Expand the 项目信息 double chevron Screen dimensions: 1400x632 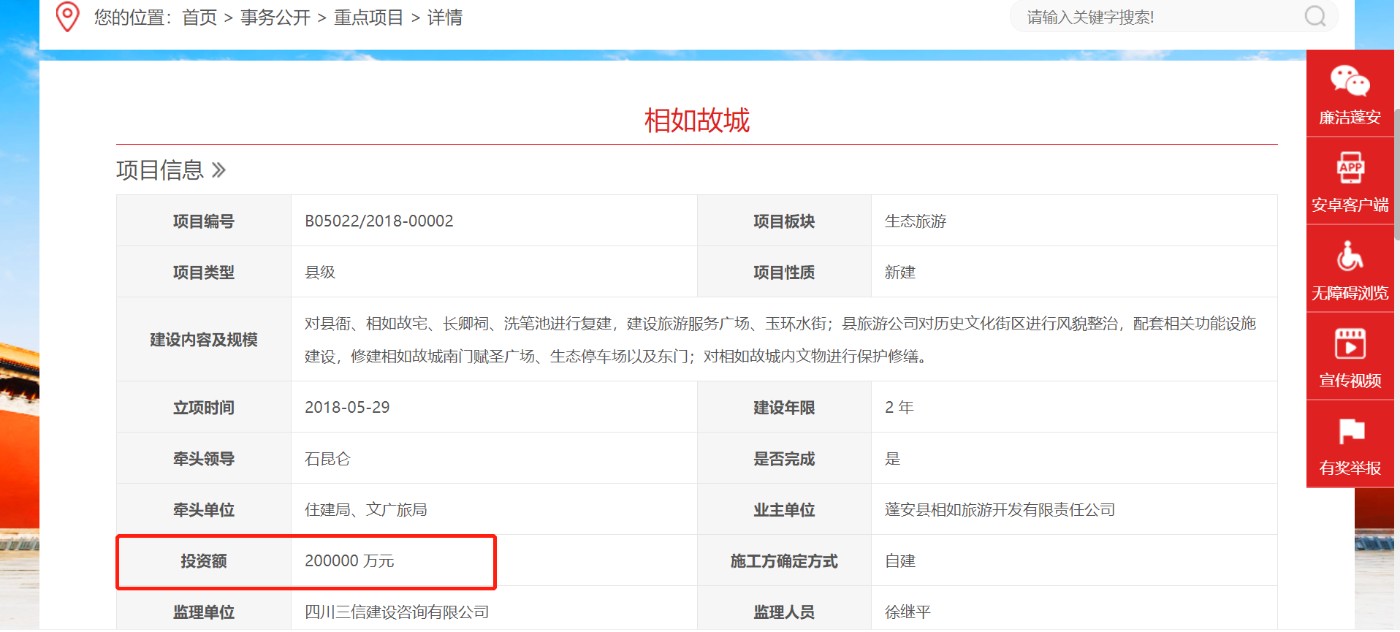pos(218,171)
